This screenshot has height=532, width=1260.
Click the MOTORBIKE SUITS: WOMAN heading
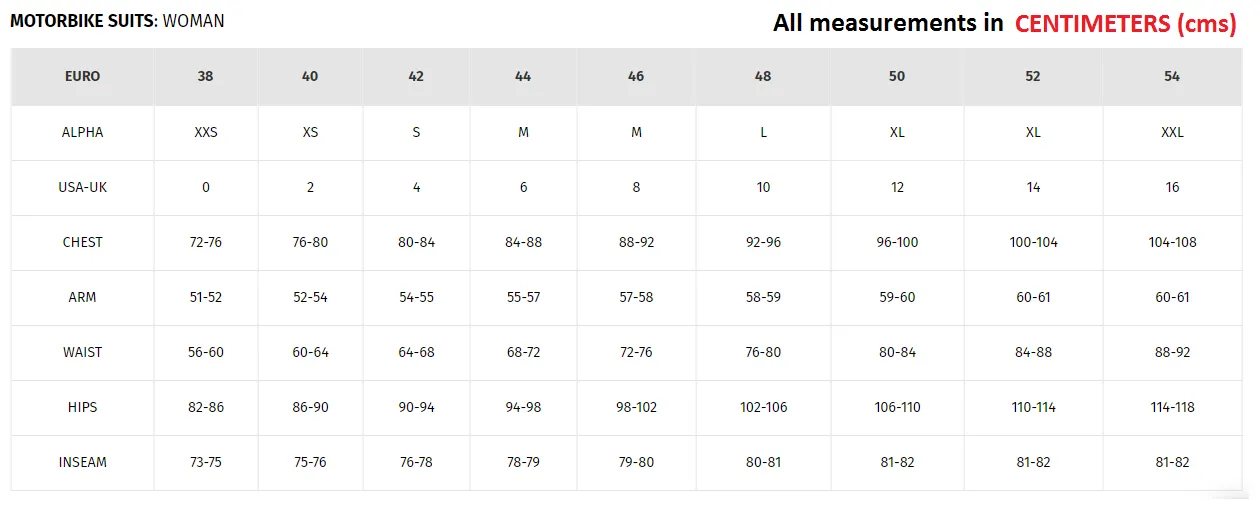[117, 21]
